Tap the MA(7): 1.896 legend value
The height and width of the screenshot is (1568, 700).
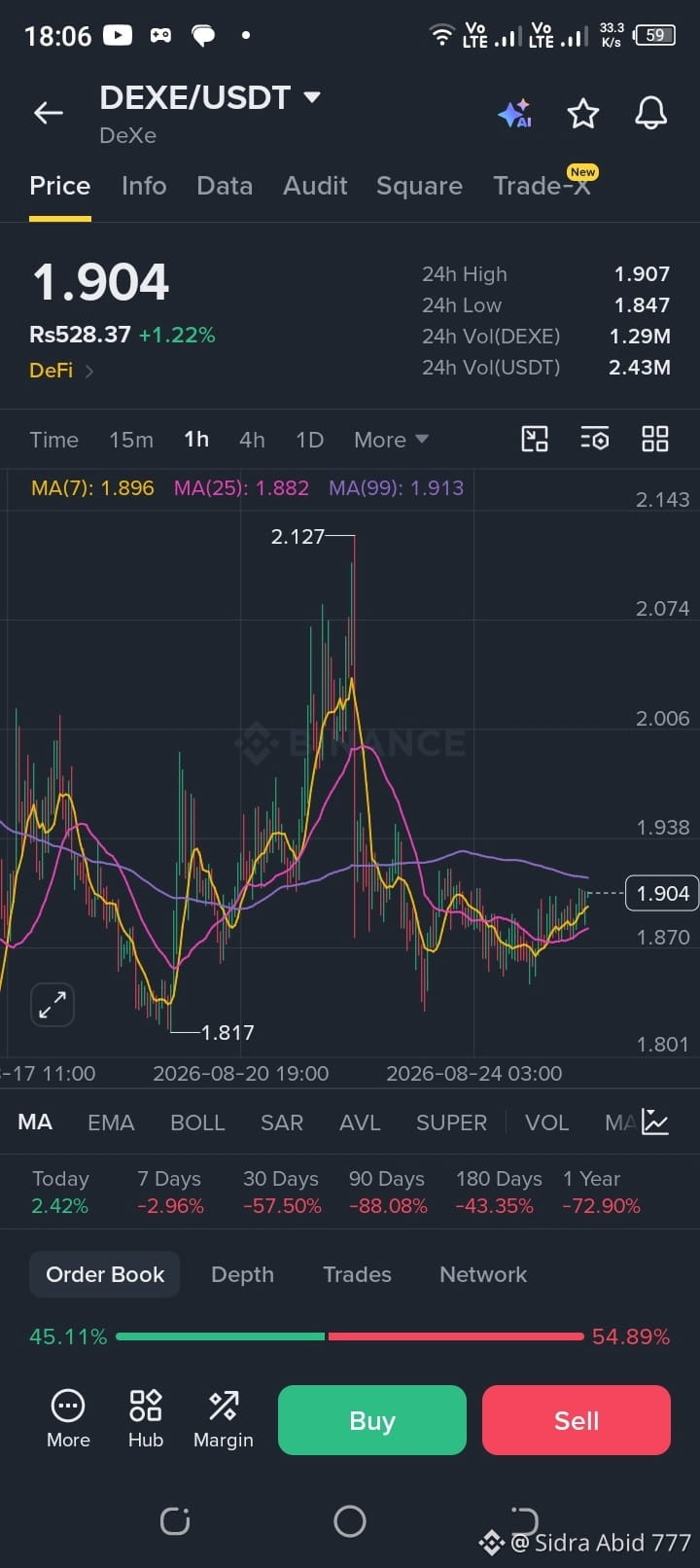click(92, 488)
